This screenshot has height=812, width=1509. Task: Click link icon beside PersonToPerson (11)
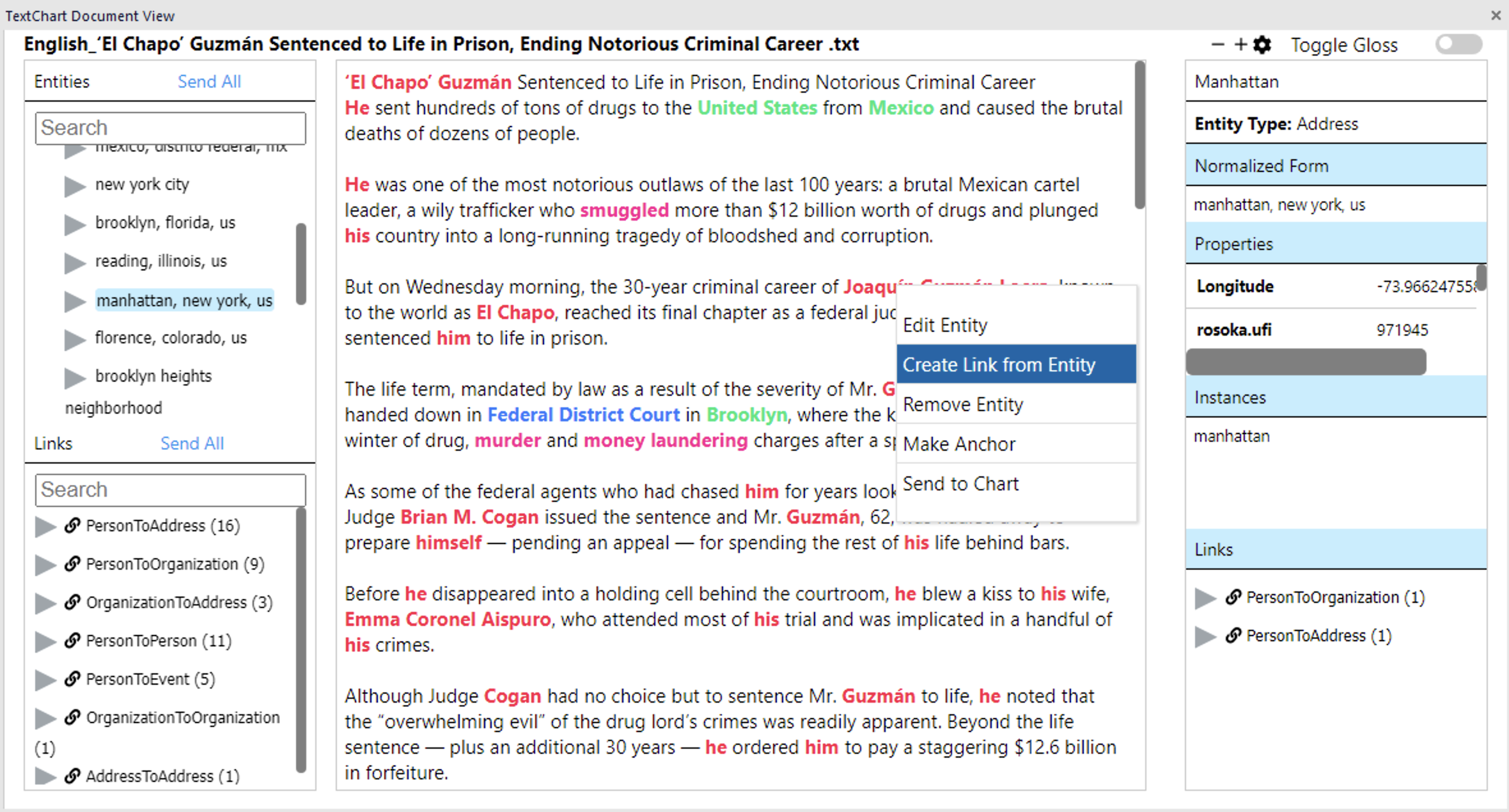pos(72,641)
